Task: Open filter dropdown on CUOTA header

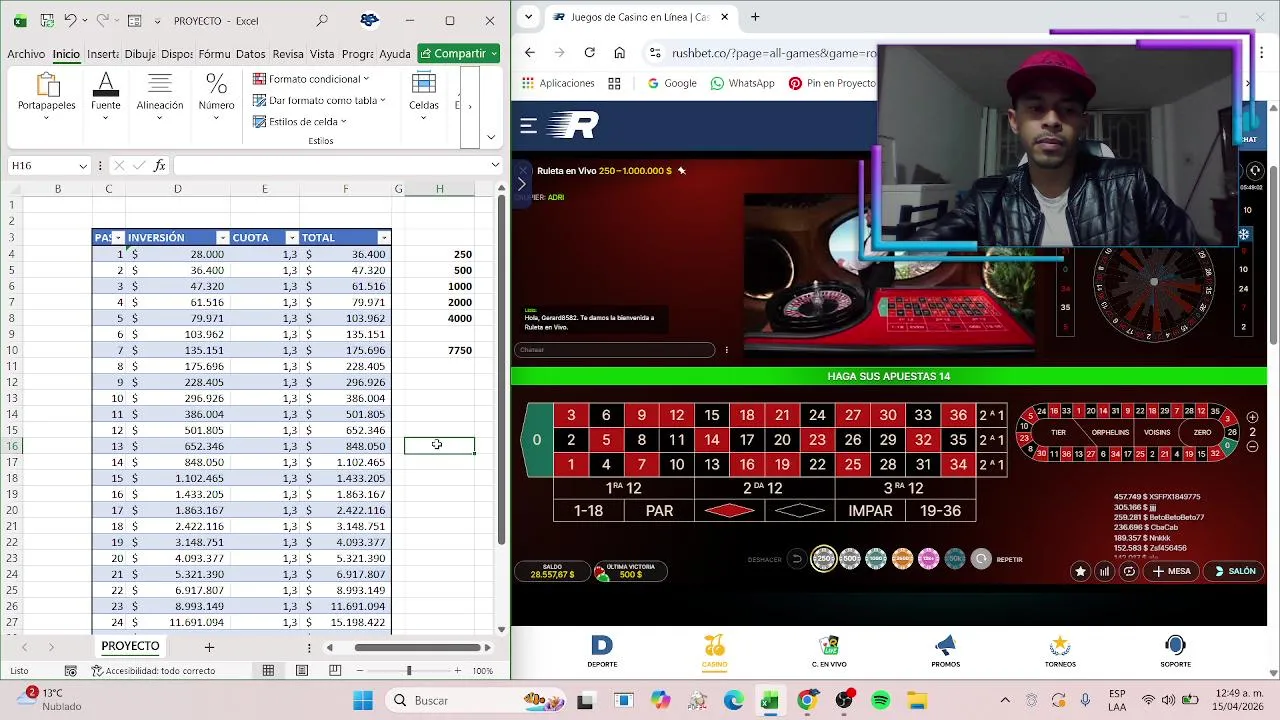Action: tap(292, 238)
